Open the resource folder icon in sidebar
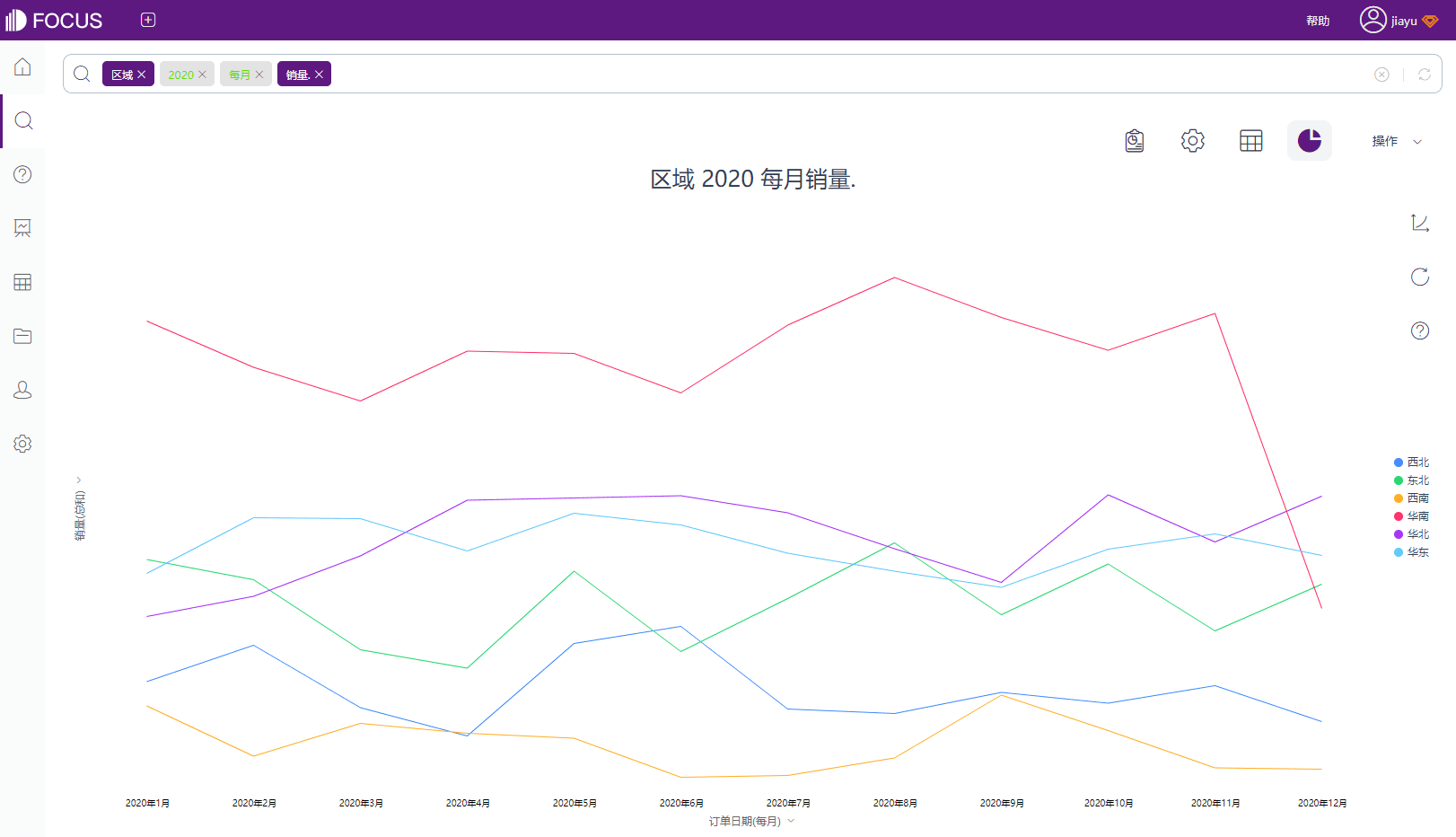The height and width of the screenshot is (837, 1456). (x=22, y=336)
